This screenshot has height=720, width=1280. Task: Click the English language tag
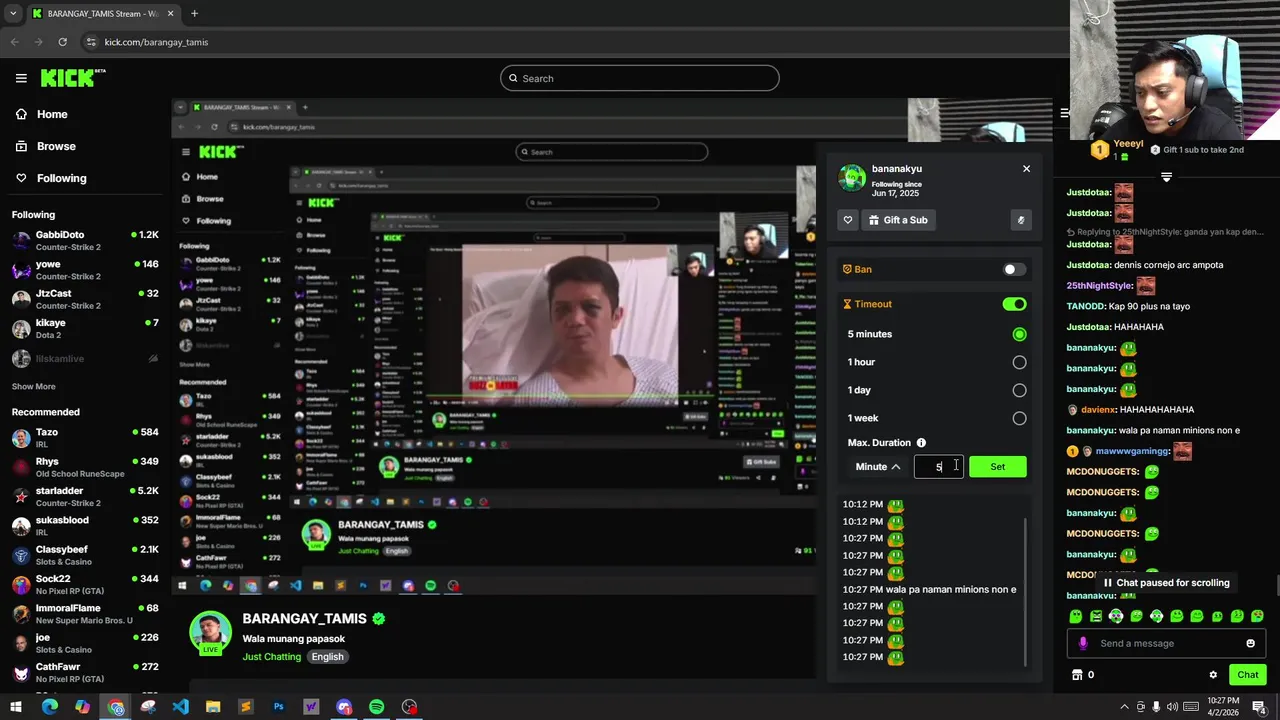[x=327, y=657]
